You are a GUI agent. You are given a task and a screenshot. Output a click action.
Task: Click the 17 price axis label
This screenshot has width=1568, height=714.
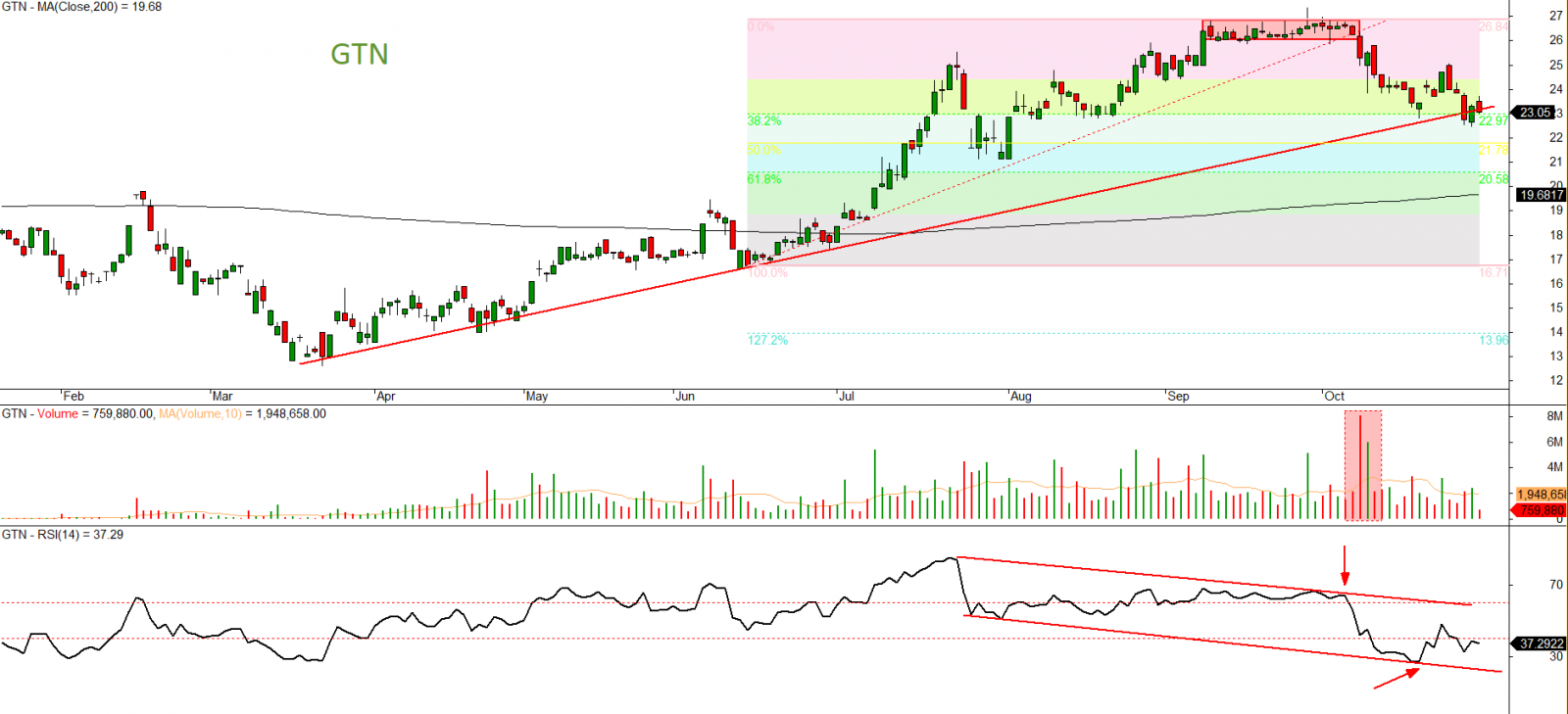pyautogui.click(x=1556, y=260)
